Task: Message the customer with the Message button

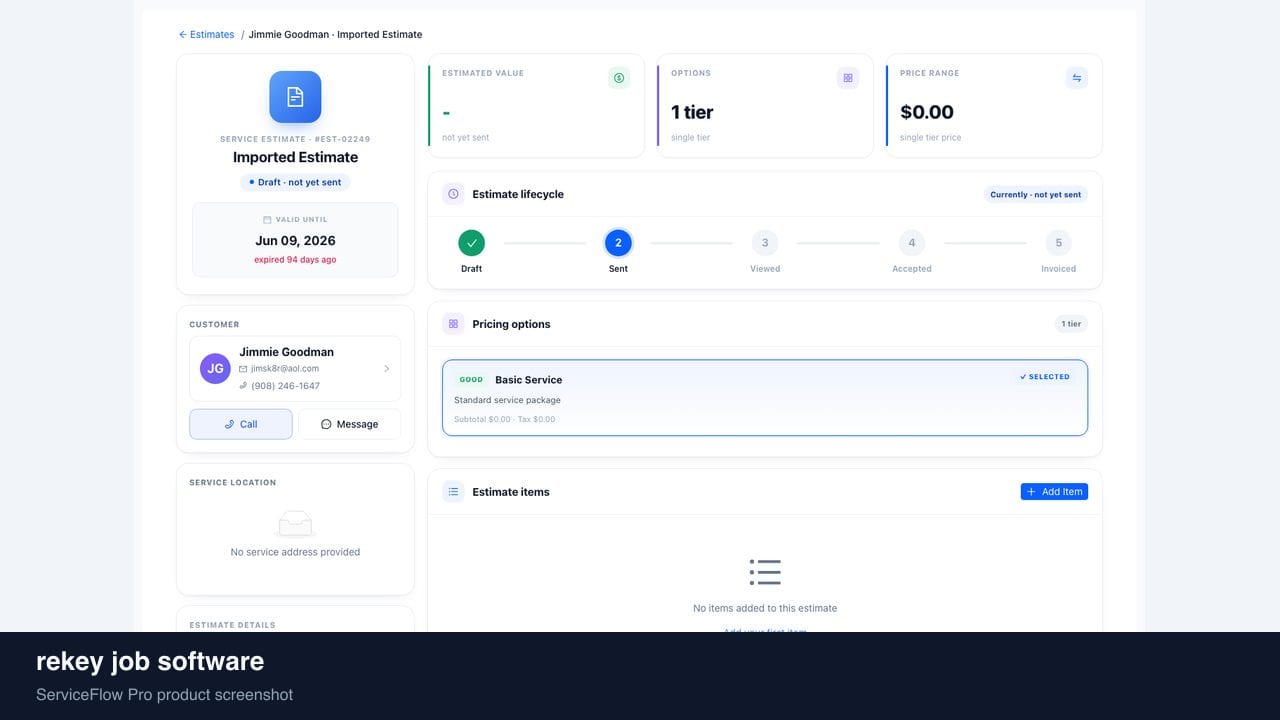Action: [350, 424]
